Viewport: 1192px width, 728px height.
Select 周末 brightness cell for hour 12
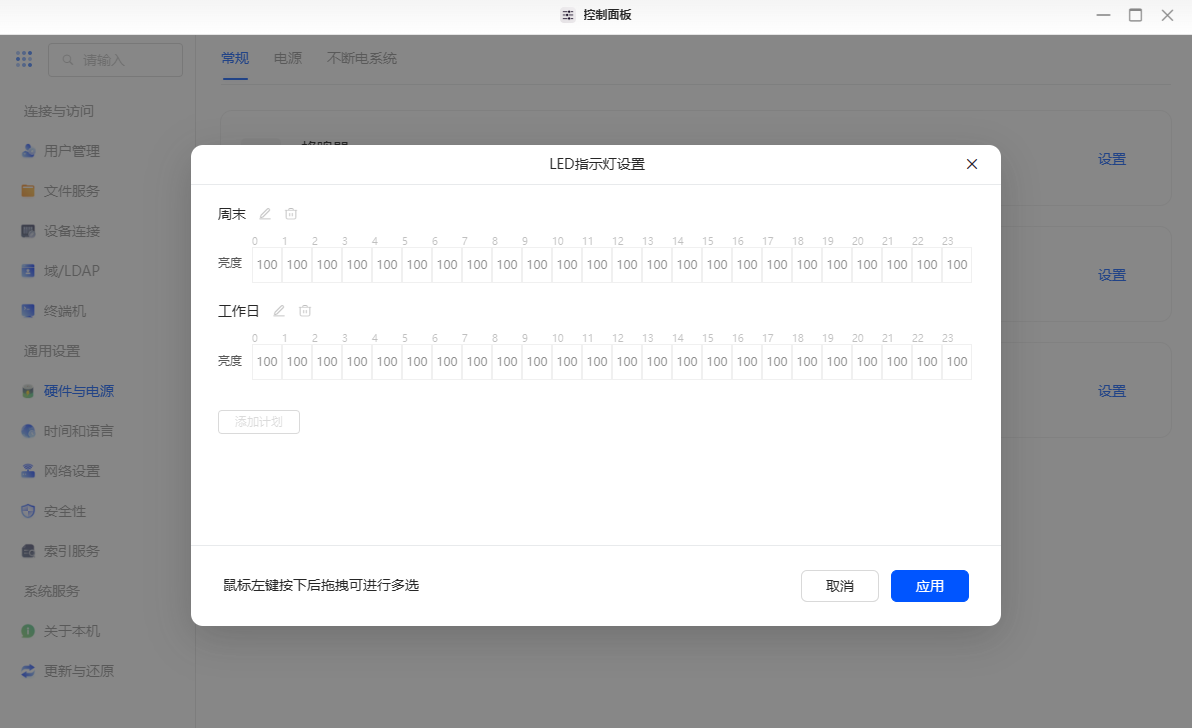click(x=627, y=264)
